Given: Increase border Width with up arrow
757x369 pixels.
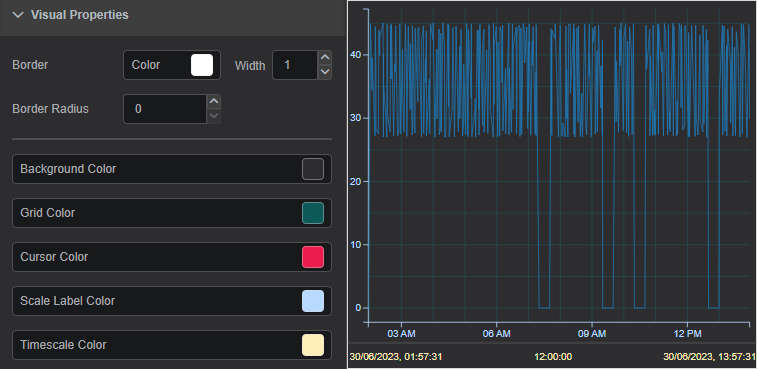Looking at the screenshot, I should pyautogui.click(x=325, y=57).
